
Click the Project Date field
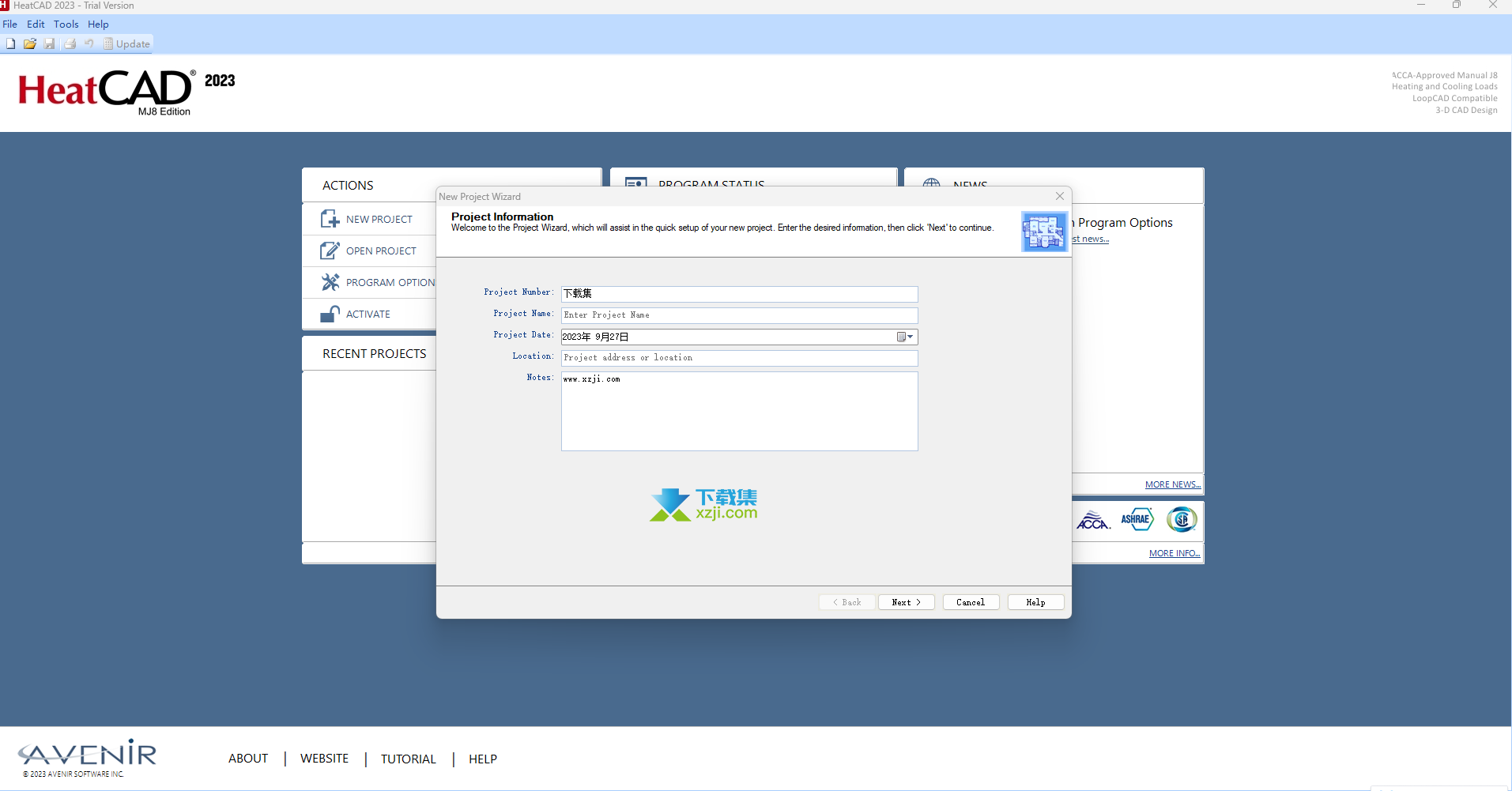tap(739, 337)
